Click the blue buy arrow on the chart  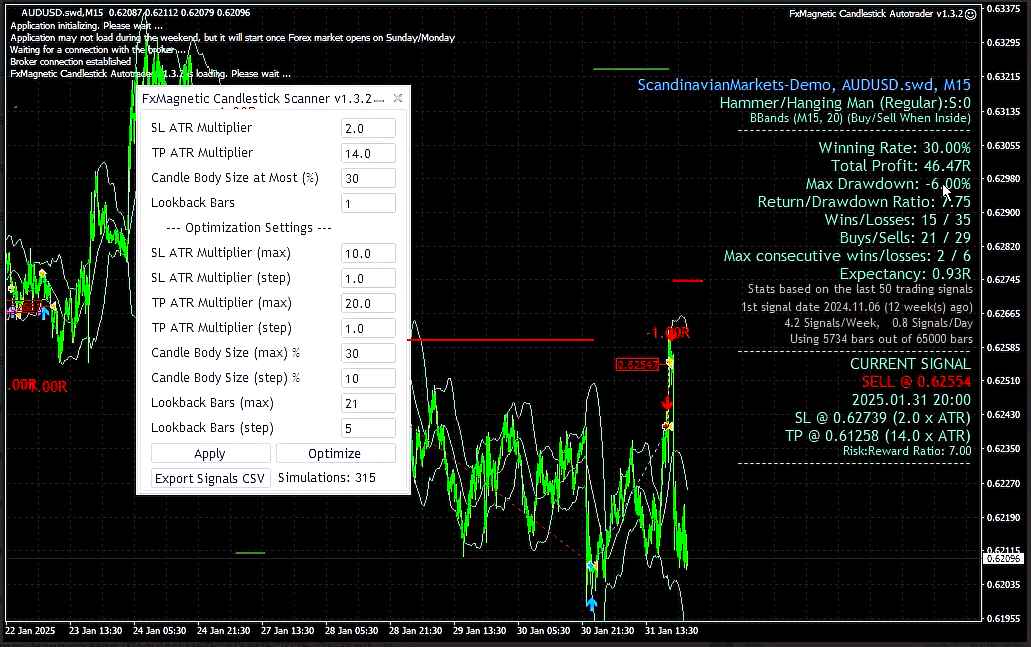(591, 604)
